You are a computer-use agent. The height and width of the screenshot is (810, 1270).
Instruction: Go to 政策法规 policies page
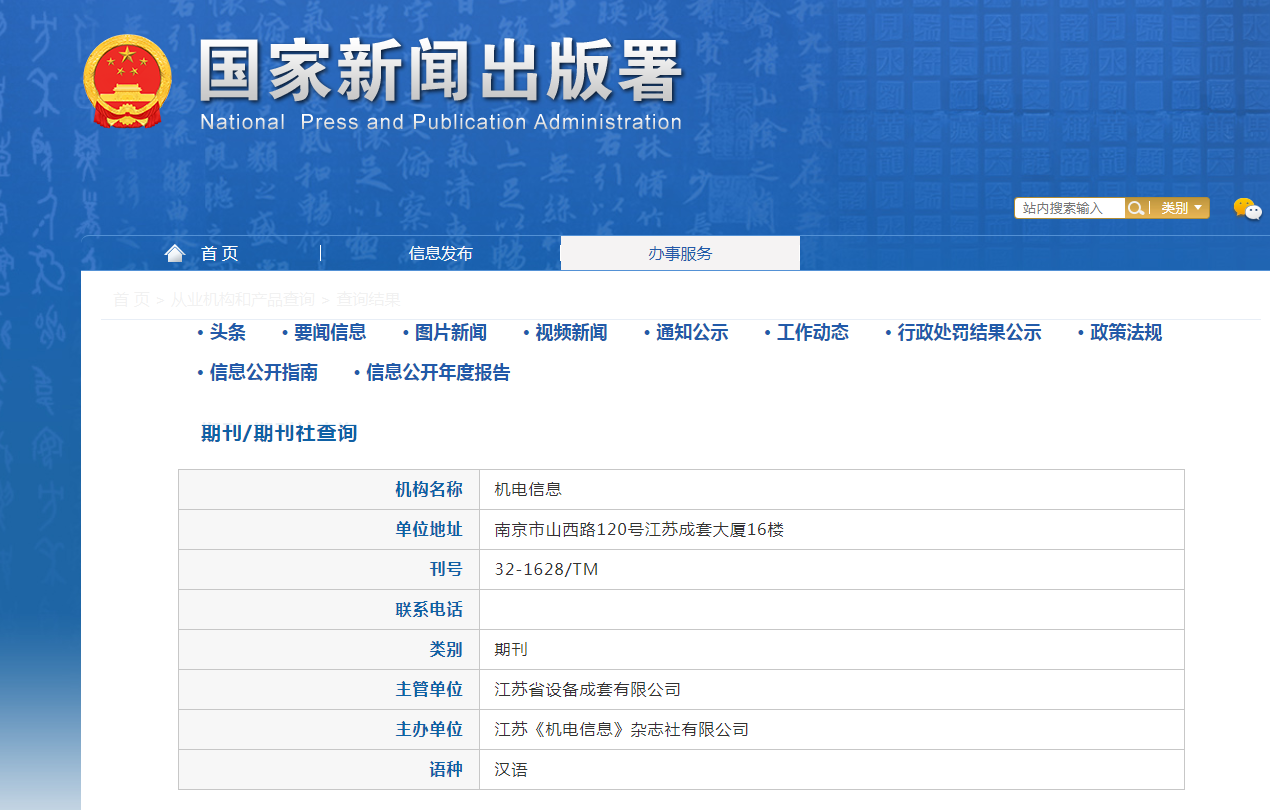tap(1125, 333)
